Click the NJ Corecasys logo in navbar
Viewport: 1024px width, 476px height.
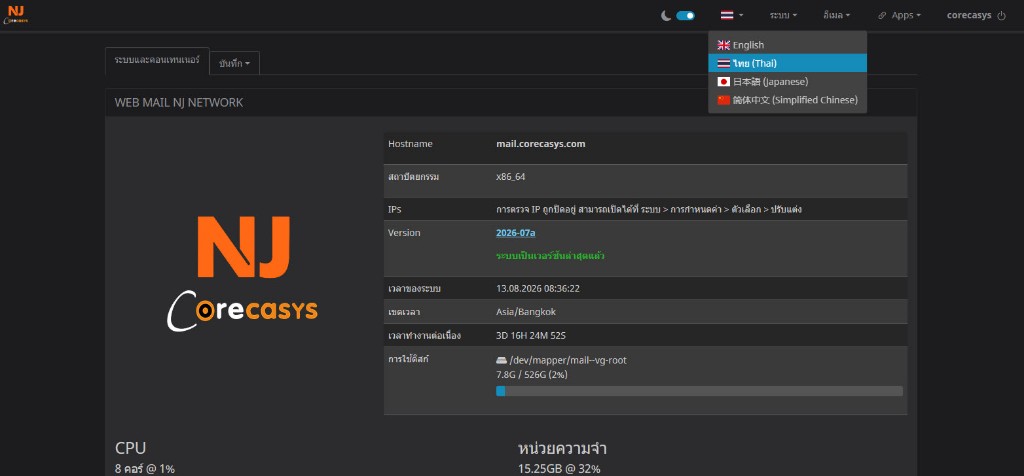[x=16, y=14]
